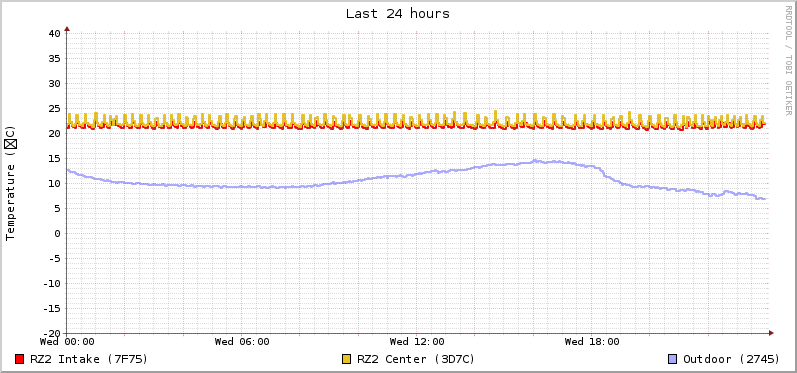
Task: Click the yellow RZ2 Center legend swatch
Action: pos(347,359)
